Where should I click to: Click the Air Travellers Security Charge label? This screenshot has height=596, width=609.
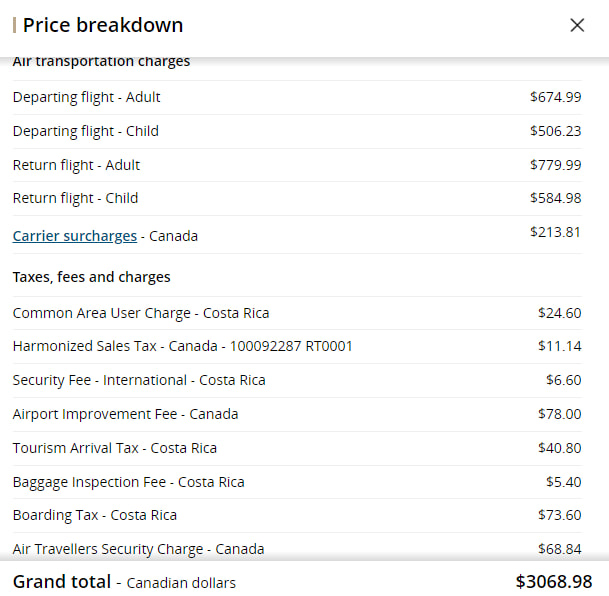(x=138, y=549)
